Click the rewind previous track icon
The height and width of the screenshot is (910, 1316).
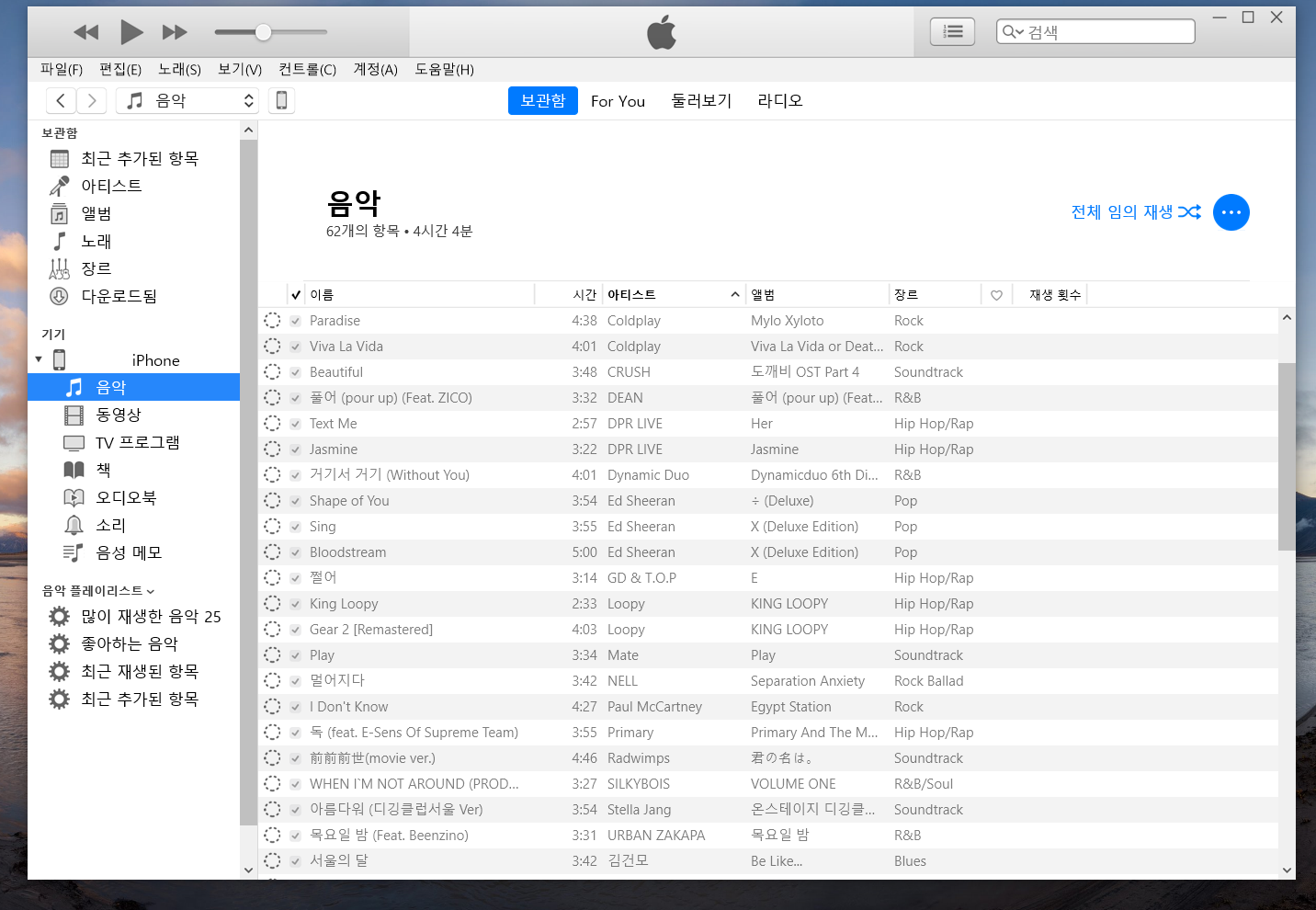[x=86, y=32]
